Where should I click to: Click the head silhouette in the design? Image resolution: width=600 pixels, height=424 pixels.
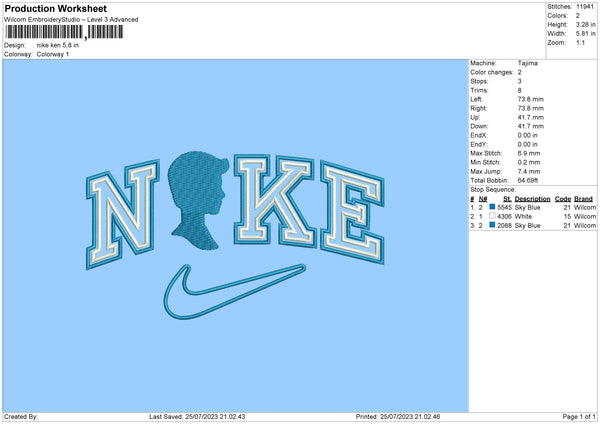coord(198,200)
